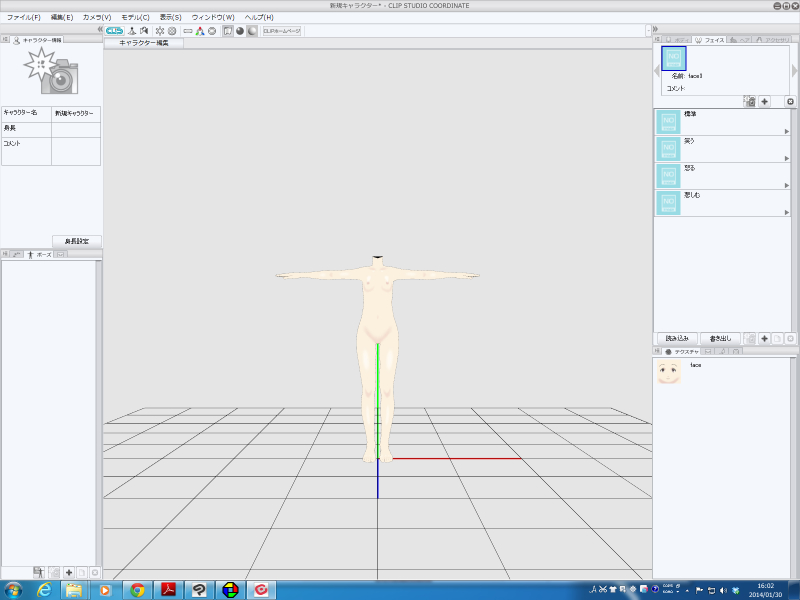
Task: Expand the 怒る expression entry arrow
Action: pyautogui.click(x=786, y=186)
